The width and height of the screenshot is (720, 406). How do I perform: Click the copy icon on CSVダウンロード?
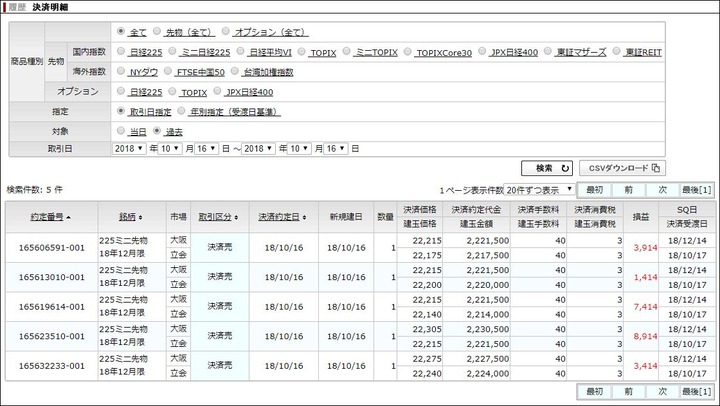coord(656,168)
